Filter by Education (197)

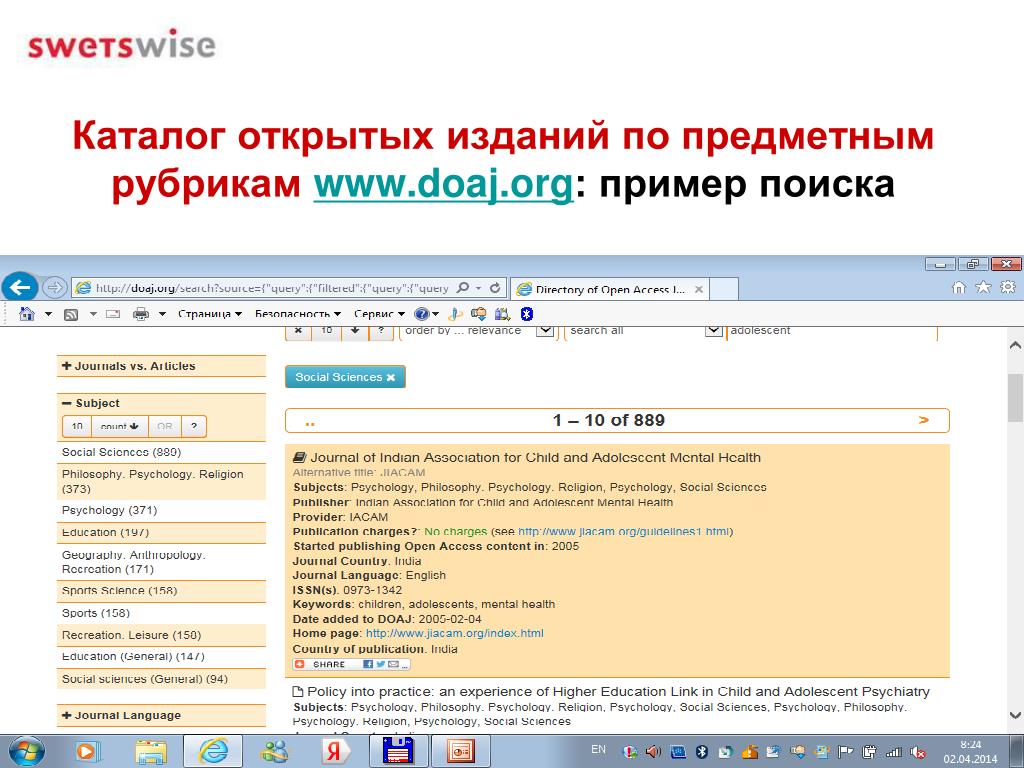point(161,532)
